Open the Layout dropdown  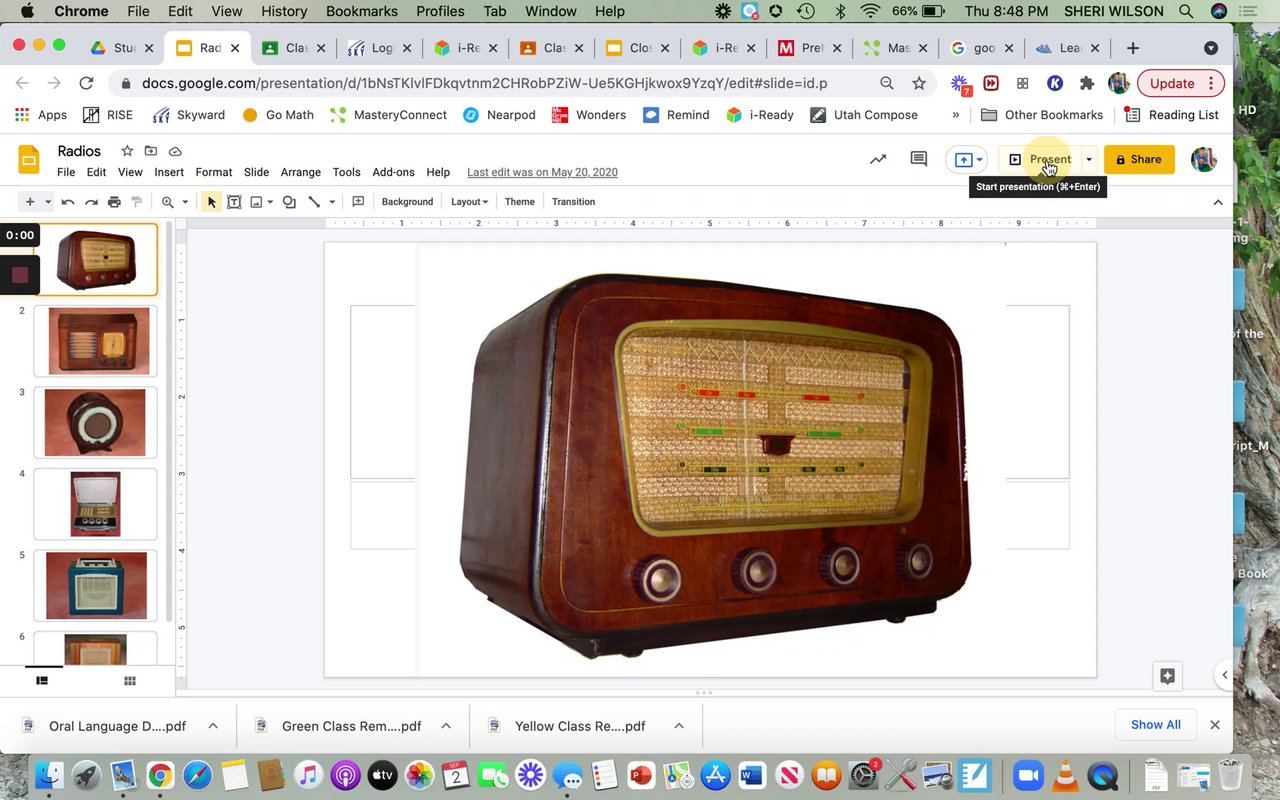click(469, 202)
